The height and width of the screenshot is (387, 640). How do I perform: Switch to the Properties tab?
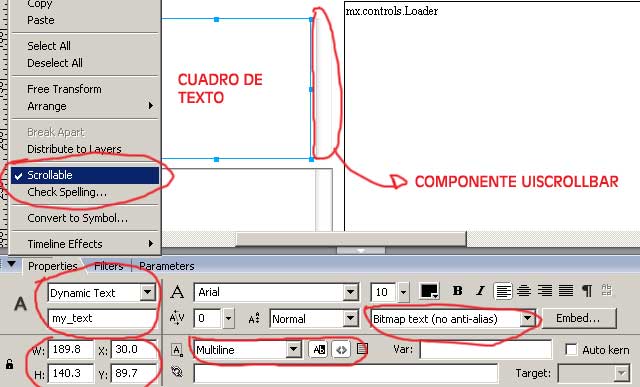tap(53, 266)
